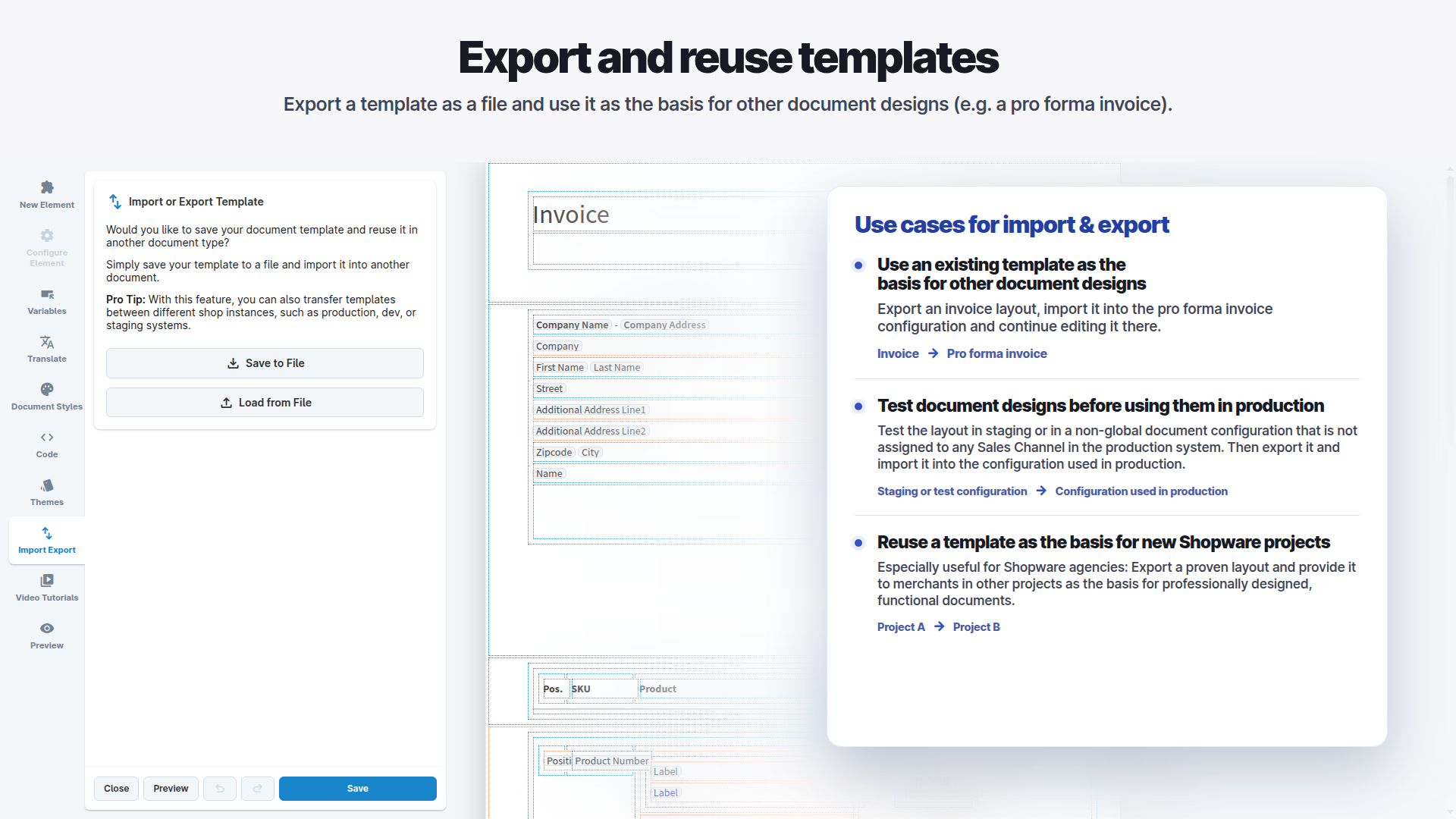Click the undo arrow button

pyautogui.click(x=220, y=789)
